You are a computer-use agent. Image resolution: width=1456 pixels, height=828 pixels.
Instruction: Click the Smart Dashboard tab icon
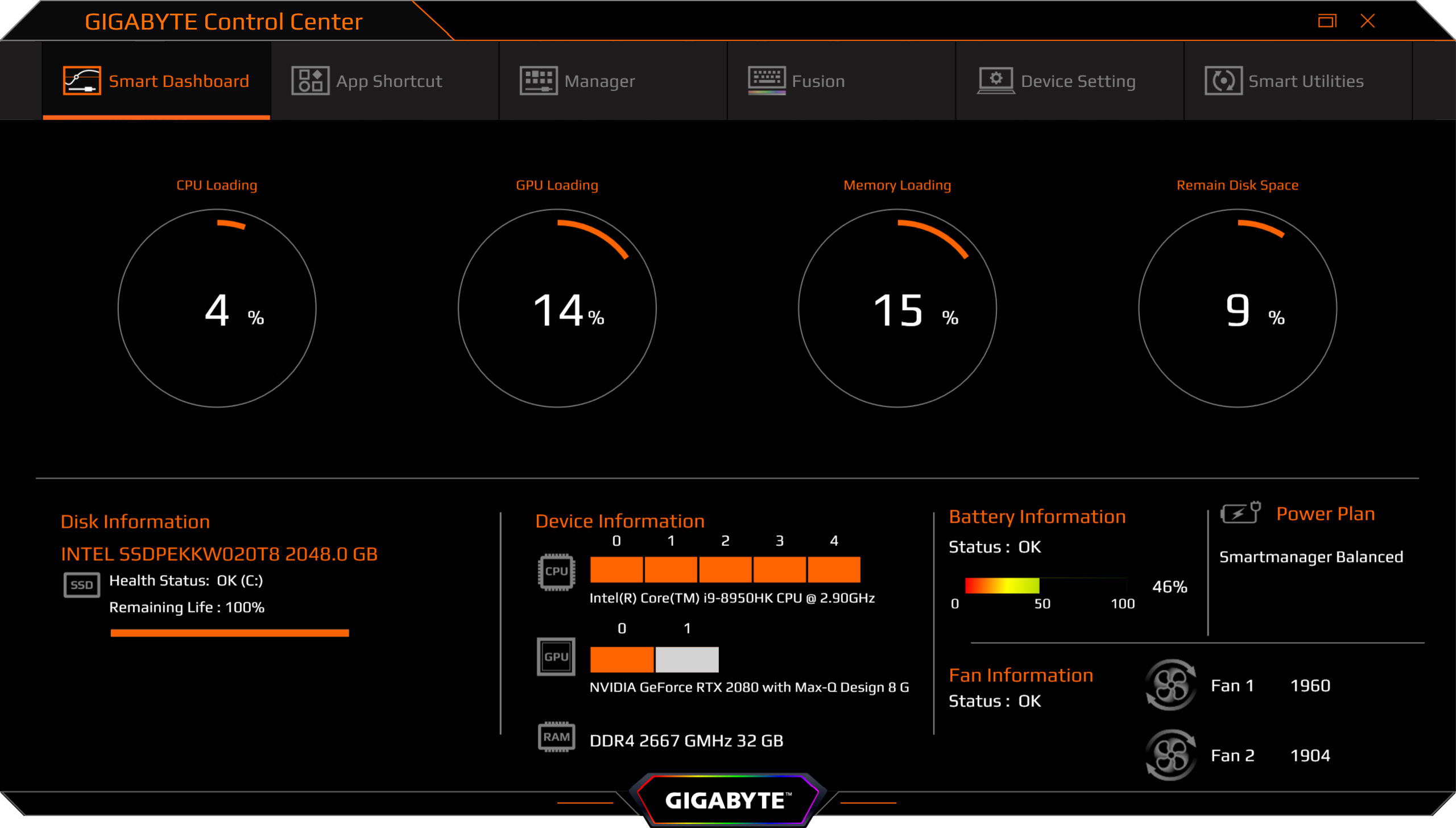82,81
